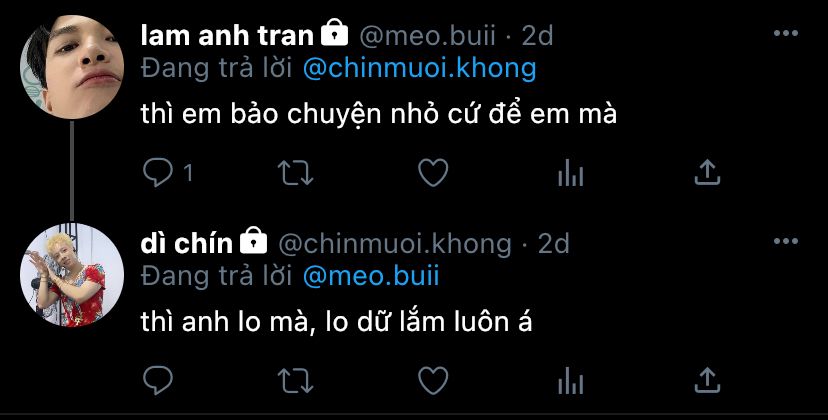Open the @meo.buii mention link
828x420 pixels.
pyautogui.click(x=371, y=276)
